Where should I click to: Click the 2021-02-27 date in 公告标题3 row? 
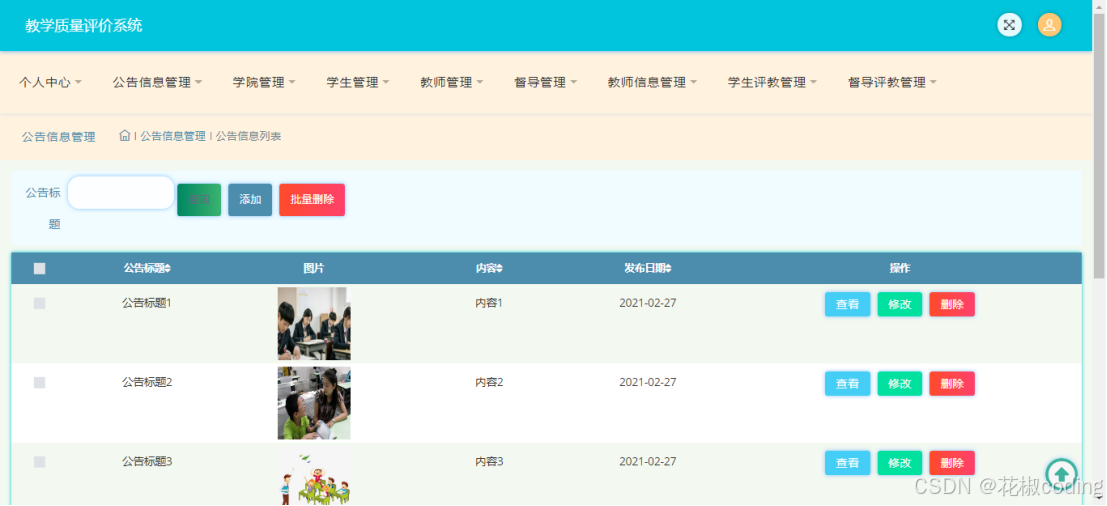647,462
